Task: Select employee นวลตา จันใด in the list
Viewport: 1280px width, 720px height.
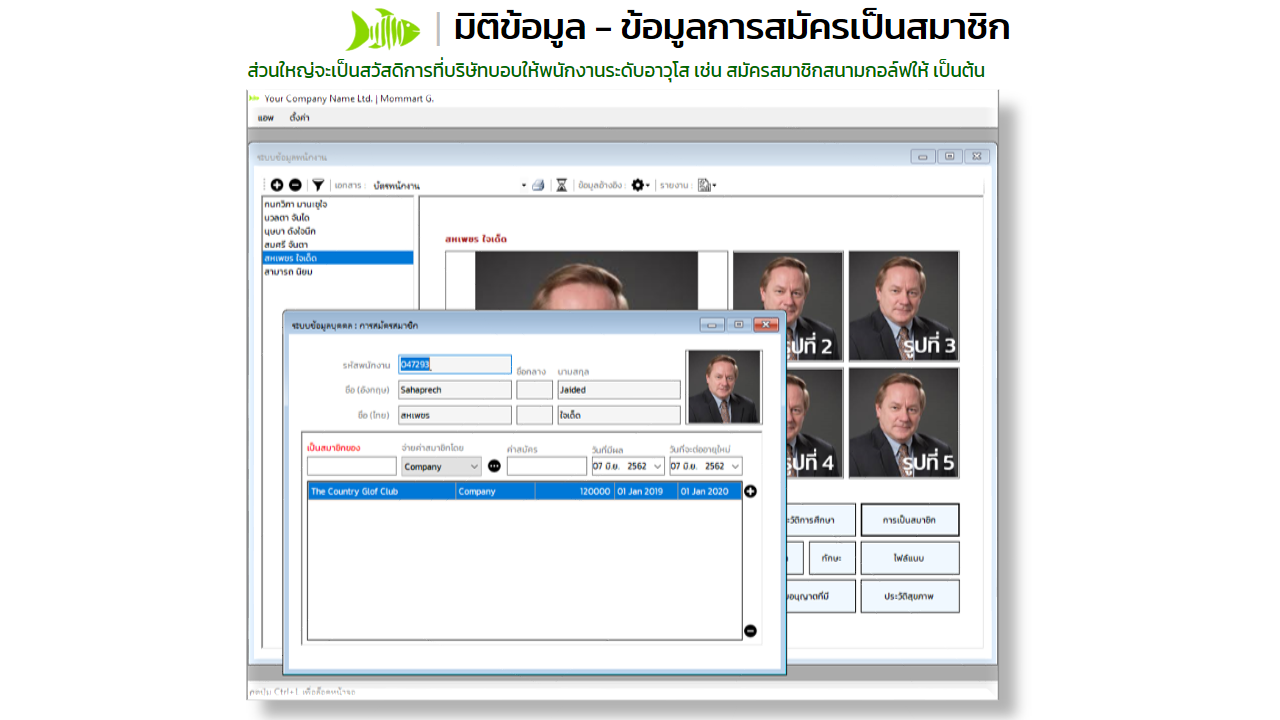Action: pos(338,217)
